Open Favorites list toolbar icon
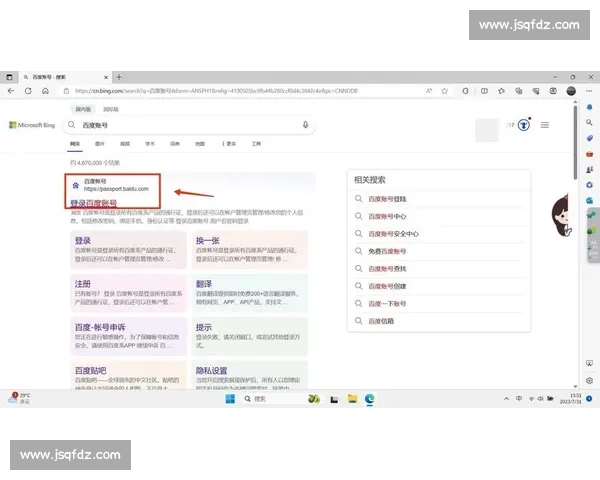Screen dimensions: 600x480 [501, 91]
